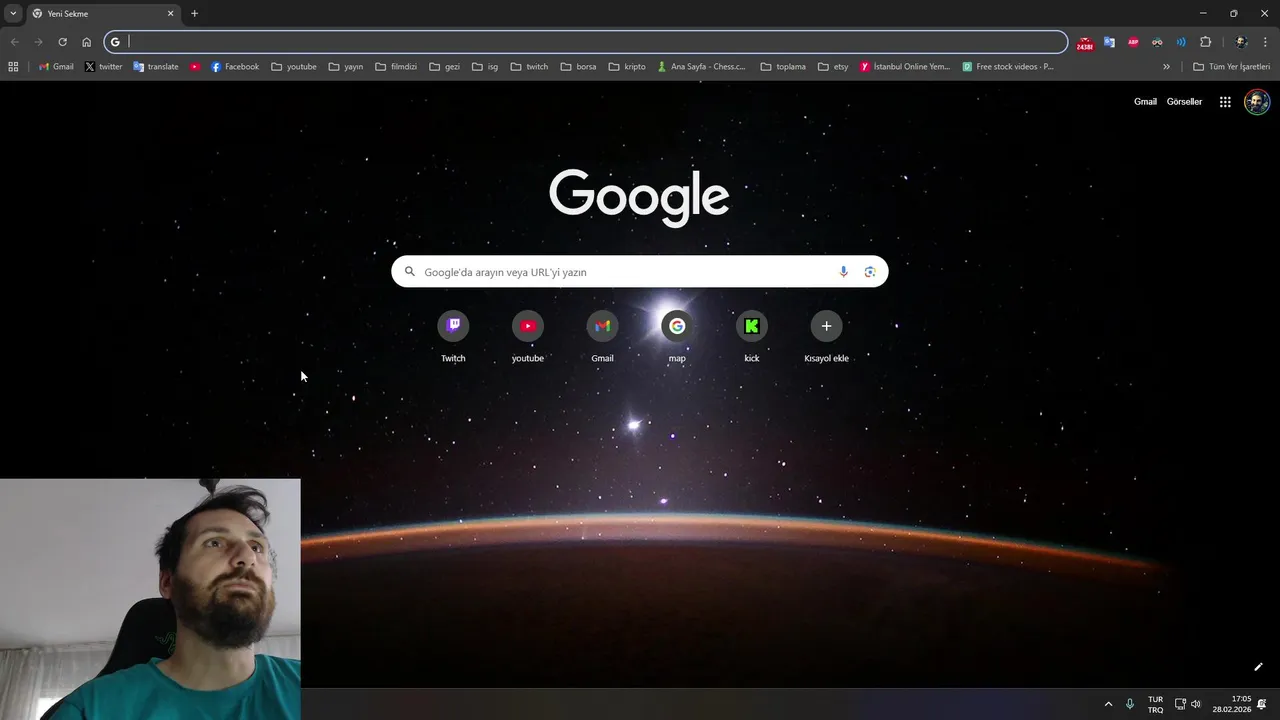
Task: Open the Free stock videos bookmark
Action: pos(1008,67)
